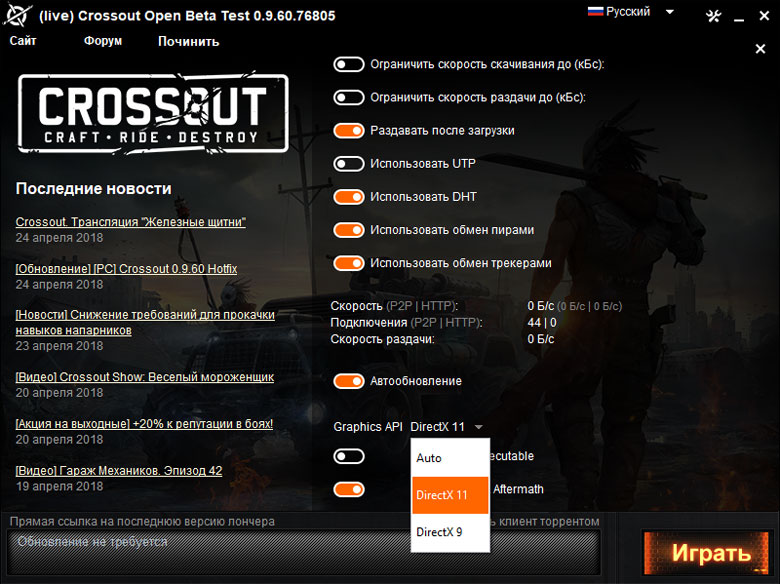
Task: Select Auto in Graphics API list
Action: tap(450, 458)
